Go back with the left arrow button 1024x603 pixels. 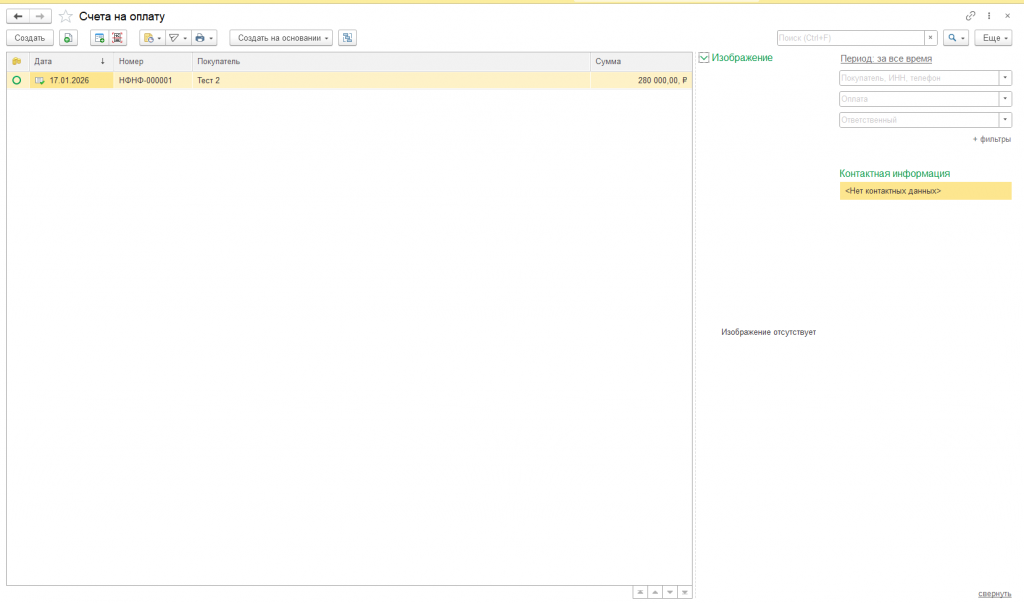pos(18,16)
